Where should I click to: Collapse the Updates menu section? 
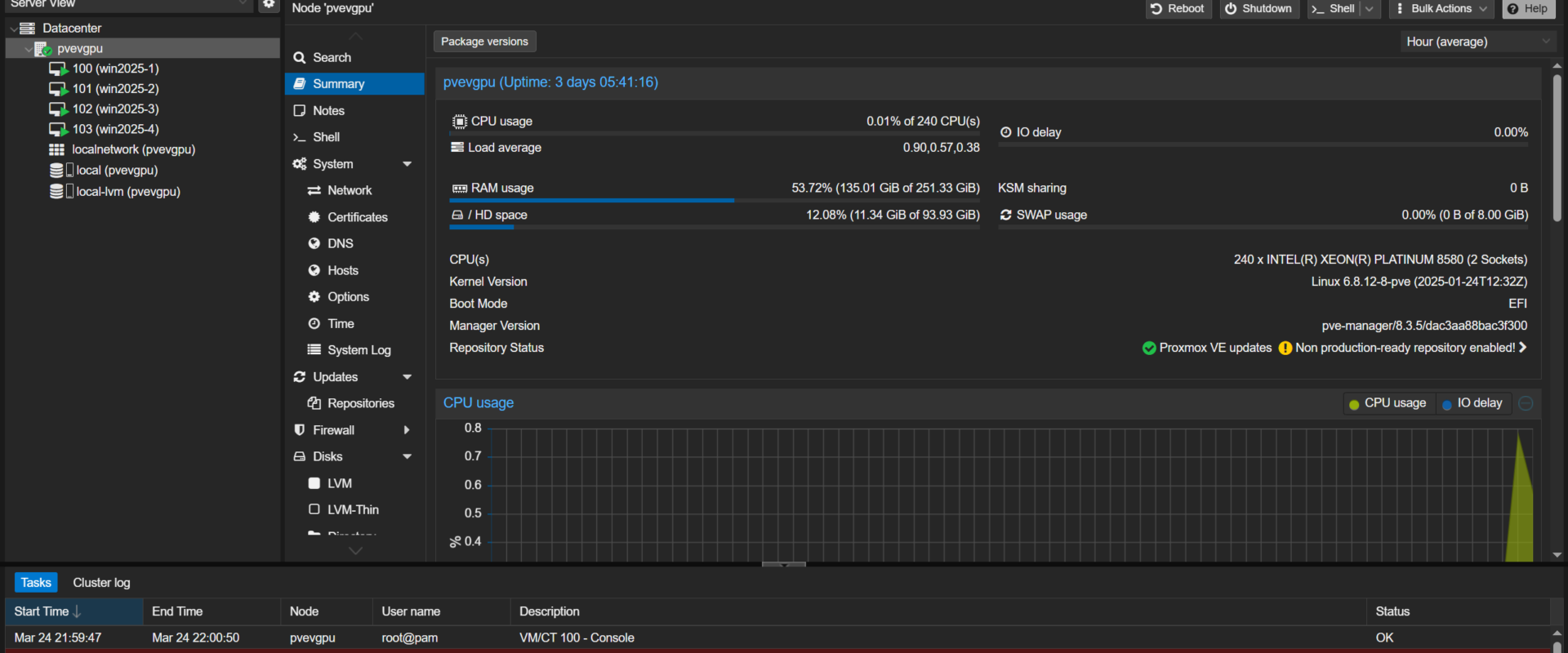tap(407, 377)
